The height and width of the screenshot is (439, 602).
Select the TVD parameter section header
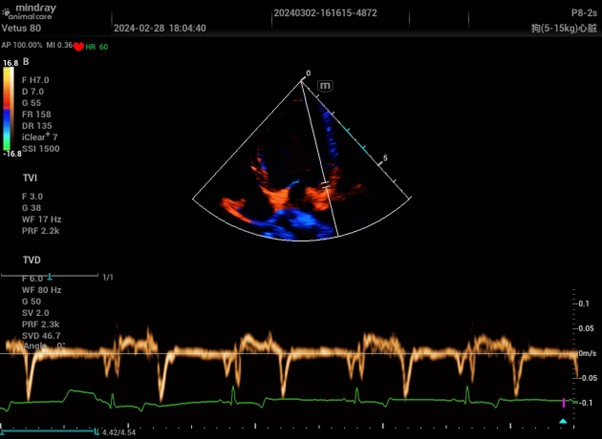pos(31,259)
